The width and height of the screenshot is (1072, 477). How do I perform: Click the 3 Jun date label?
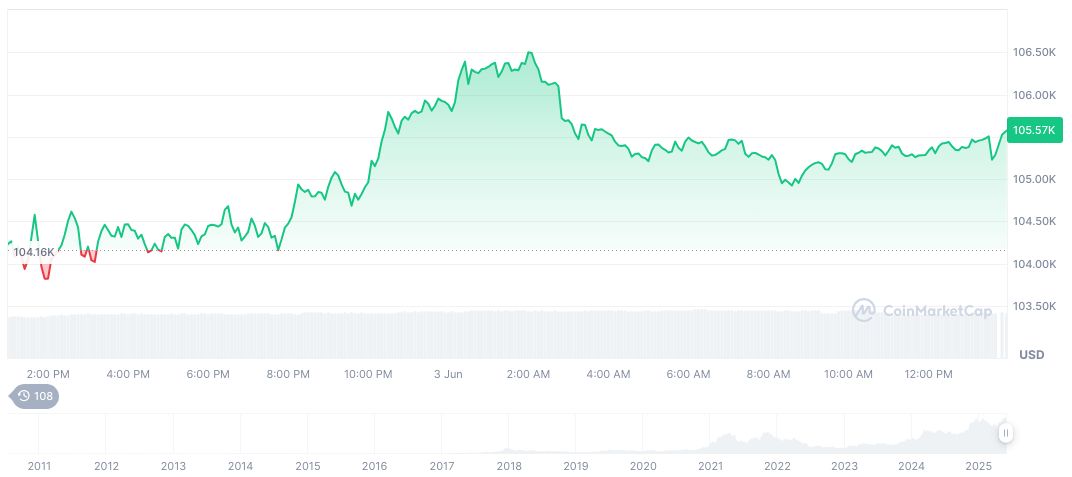pyautogui.click(x=448, y=374)
